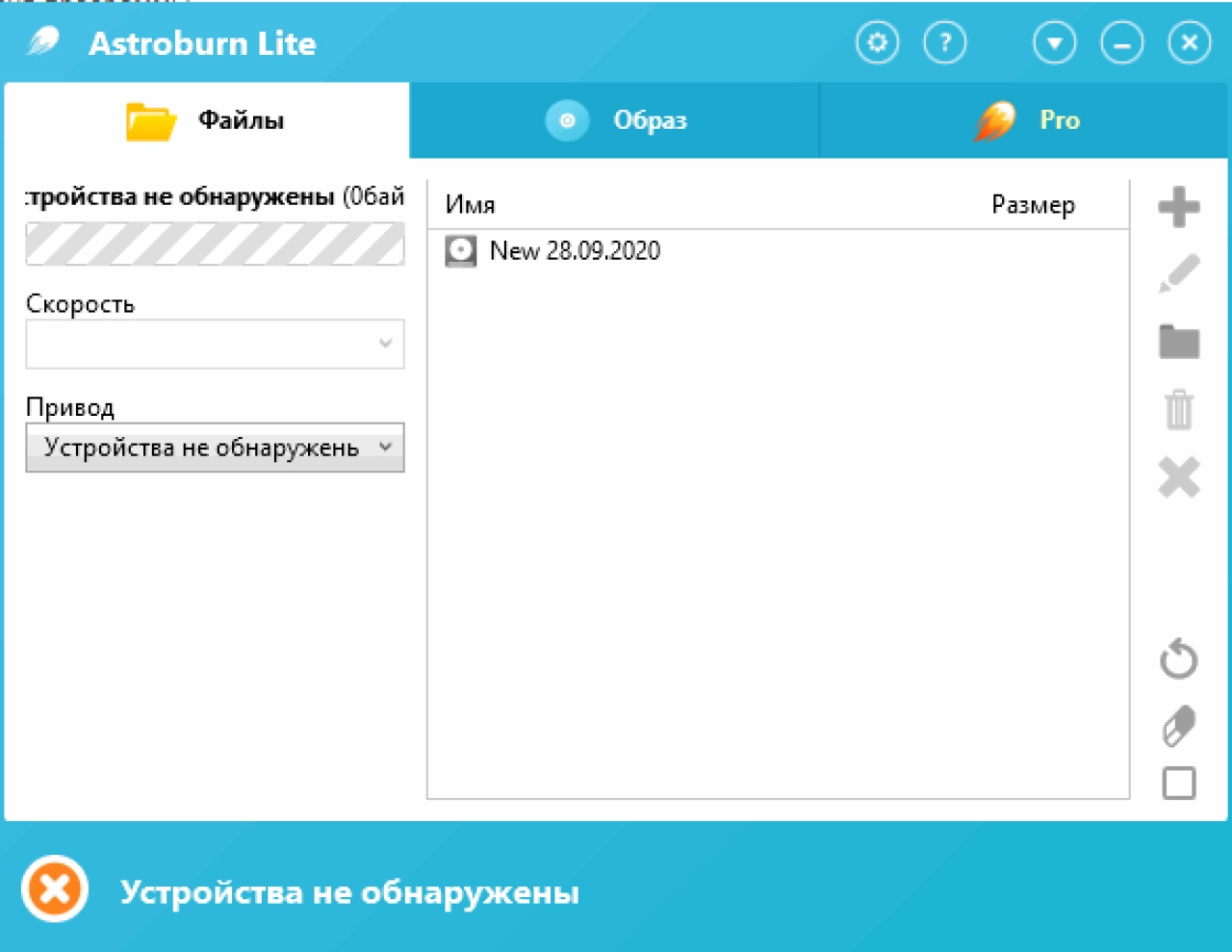Open the help question mark icon
The height and width of the screenshot is (952, 1232).
tap(944, 43)
